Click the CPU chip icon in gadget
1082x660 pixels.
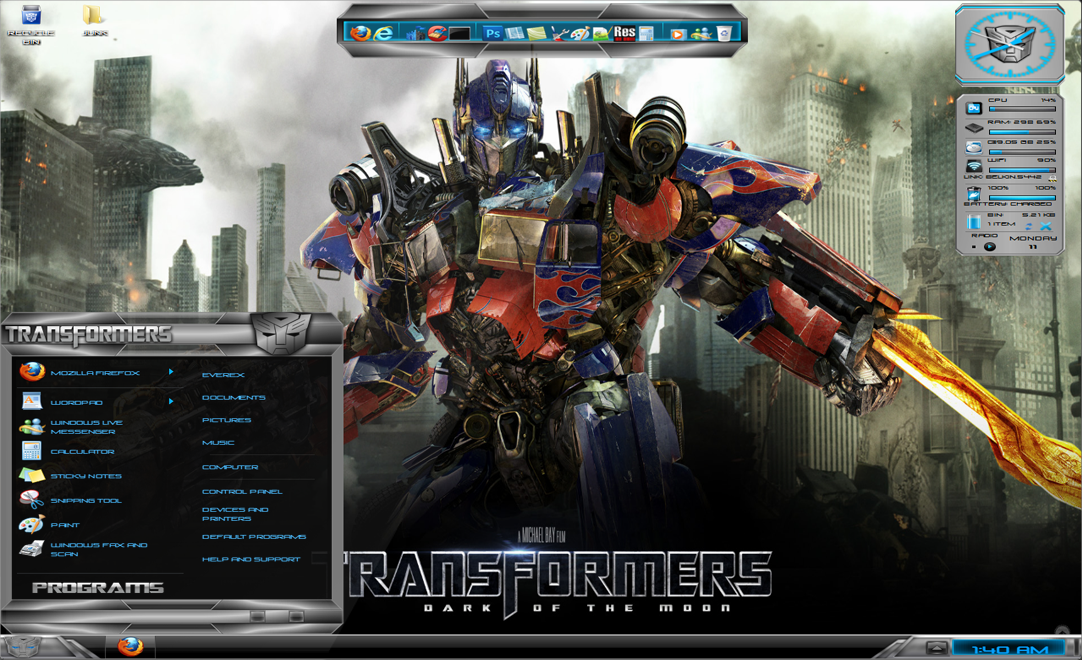click(974, 108)
